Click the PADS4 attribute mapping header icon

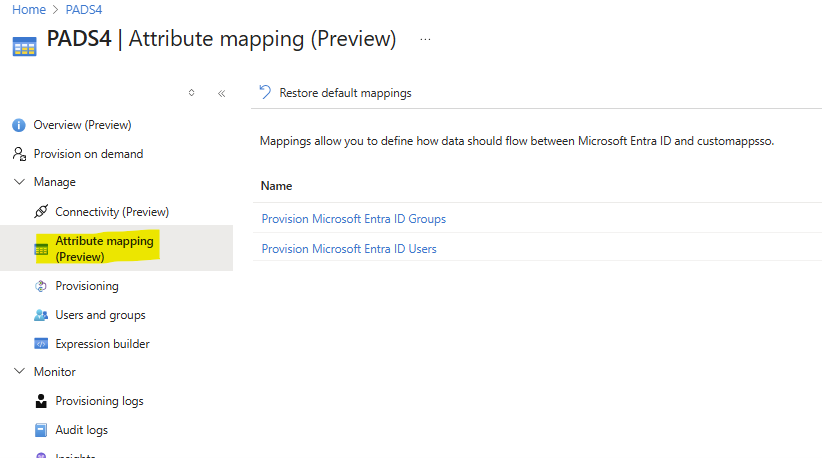click(x=24, y=47)
